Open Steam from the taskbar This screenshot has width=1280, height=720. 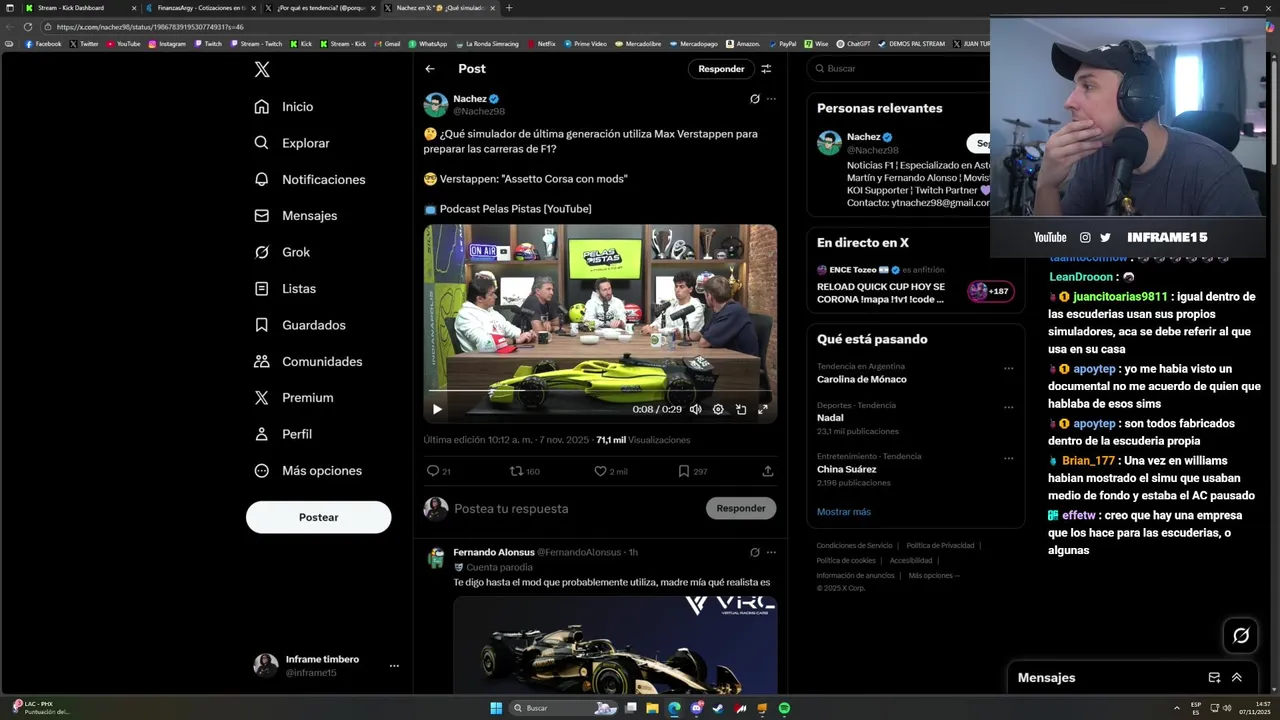click(718, 708)
